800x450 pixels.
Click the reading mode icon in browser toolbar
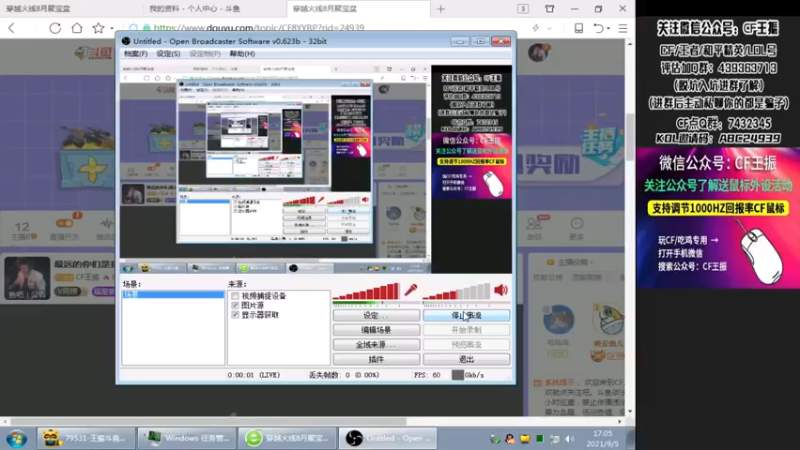point(579,28)
